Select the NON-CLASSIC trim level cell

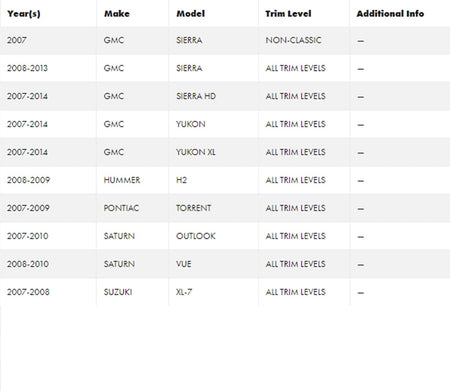293,40
